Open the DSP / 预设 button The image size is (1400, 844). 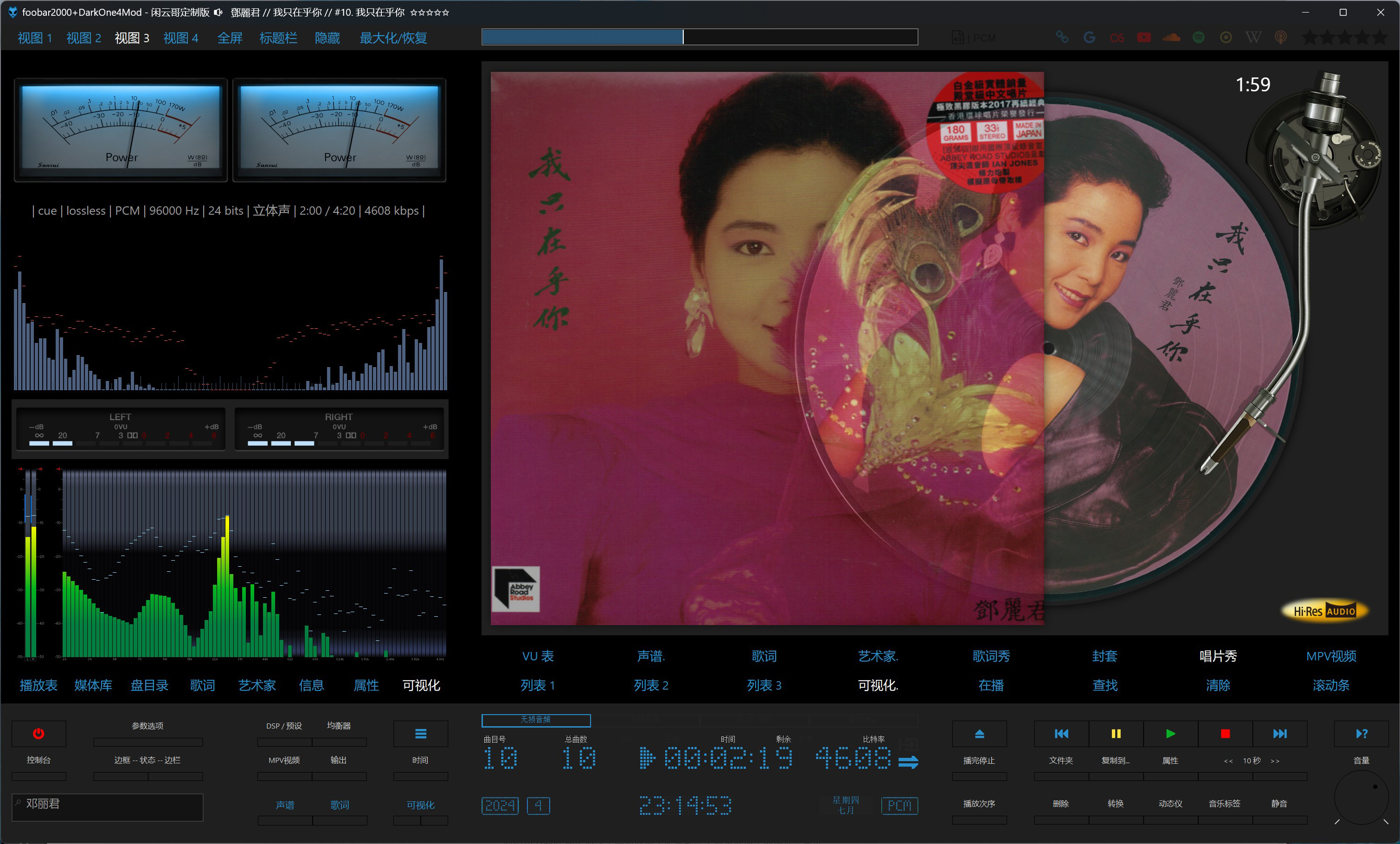point(284,726)
